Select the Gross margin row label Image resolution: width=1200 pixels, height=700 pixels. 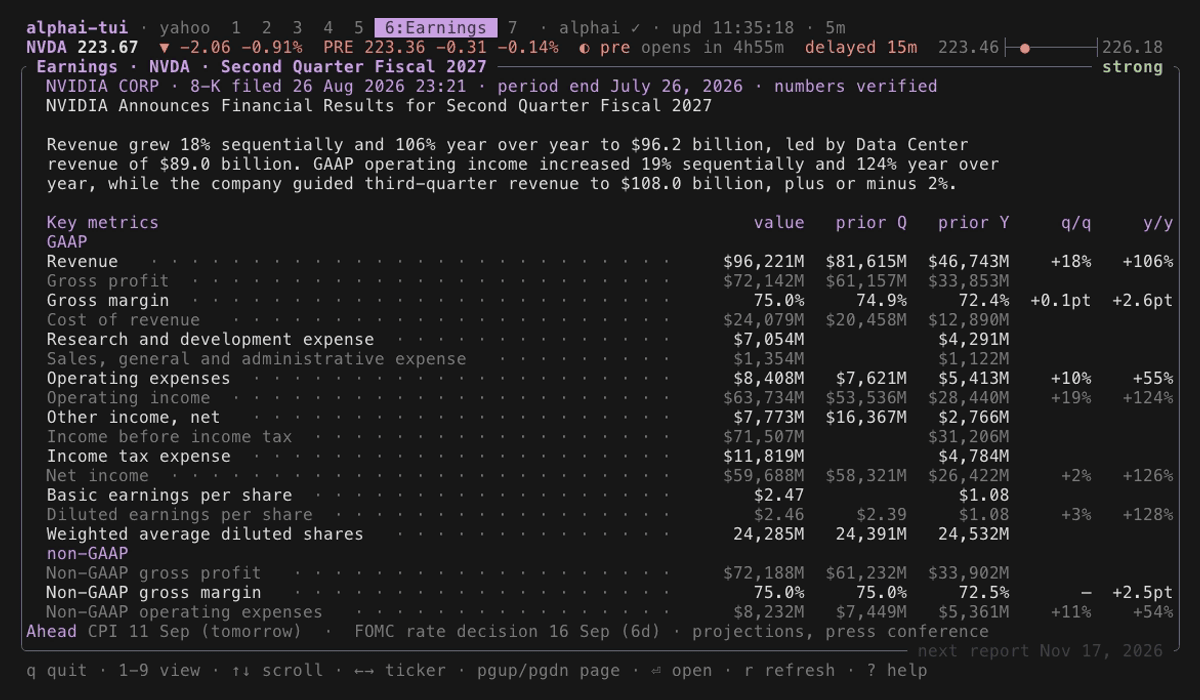tap(108, 301)
